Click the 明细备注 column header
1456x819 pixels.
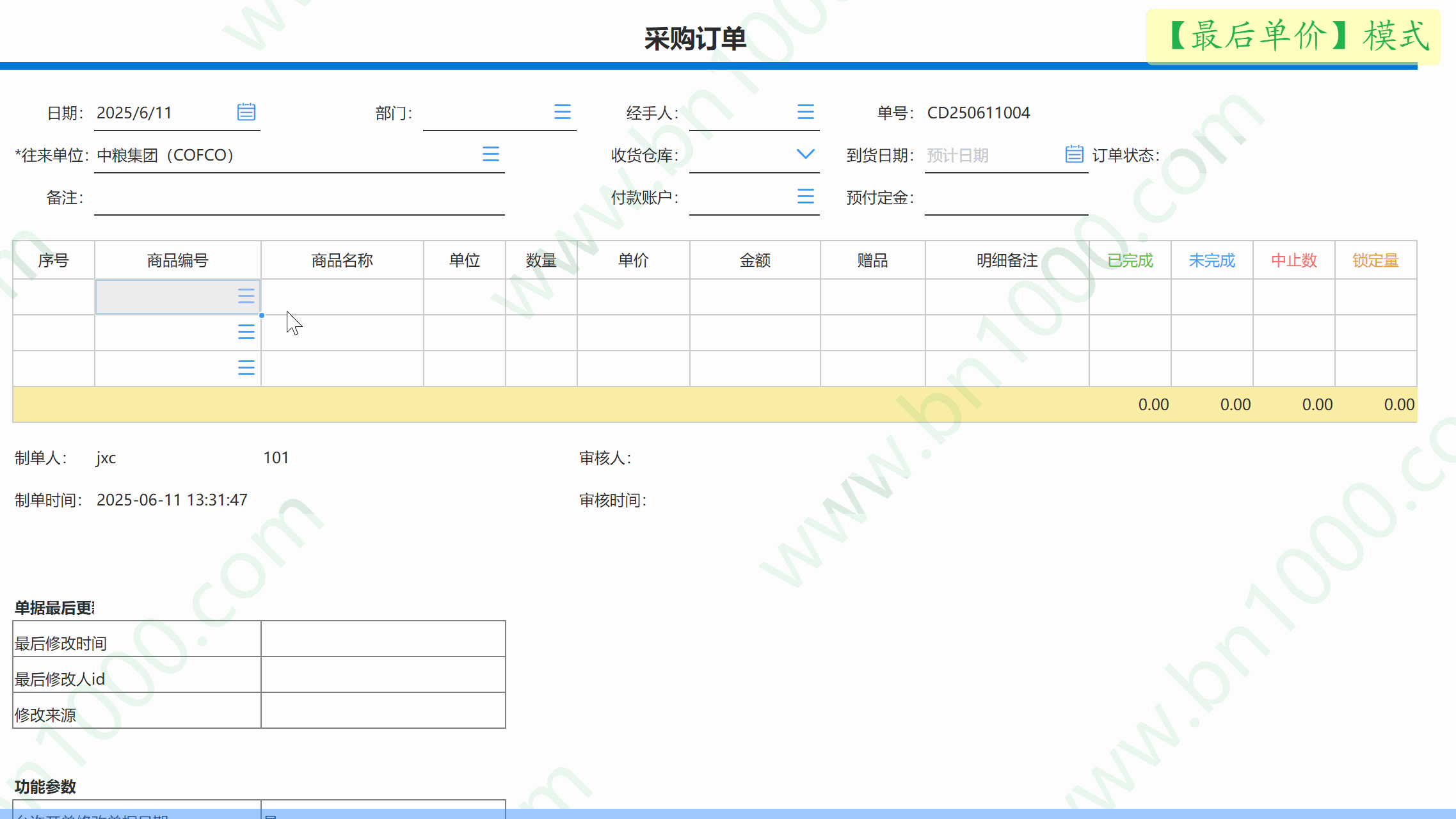(x=1007, y=260)
